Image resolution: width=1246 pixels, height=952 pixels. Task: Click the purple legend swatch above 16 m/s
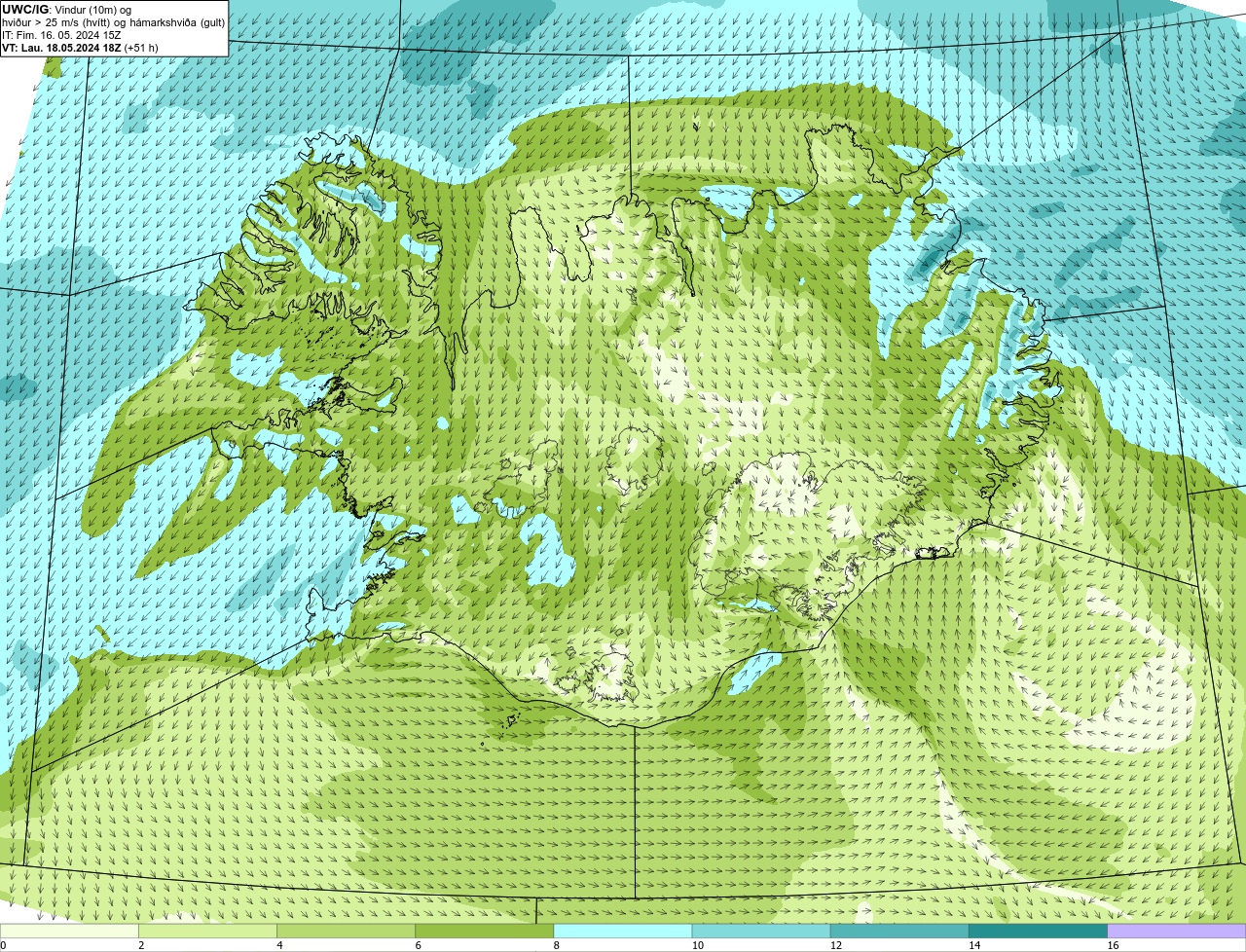pyautogui.click(x=1176, y=932)
